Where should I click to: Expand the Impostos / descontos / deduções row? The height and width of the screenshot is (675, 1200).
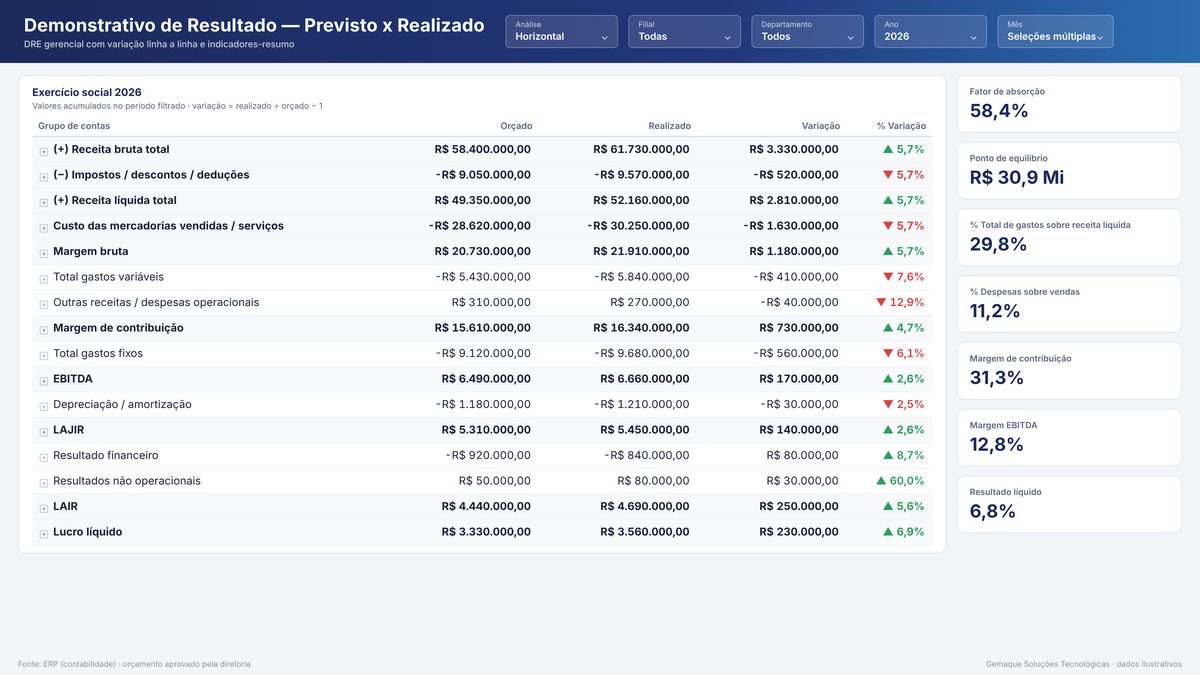(x=44, y=177)
